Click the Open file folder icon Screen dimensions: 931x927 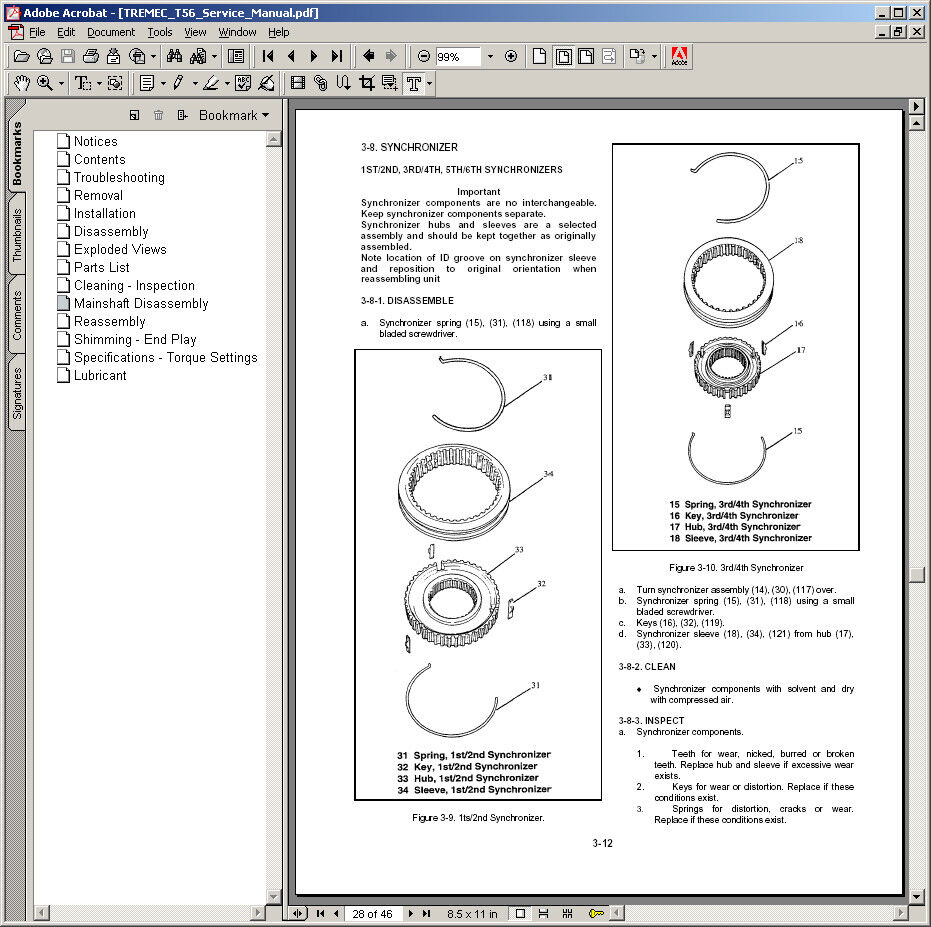click(22, 56)
